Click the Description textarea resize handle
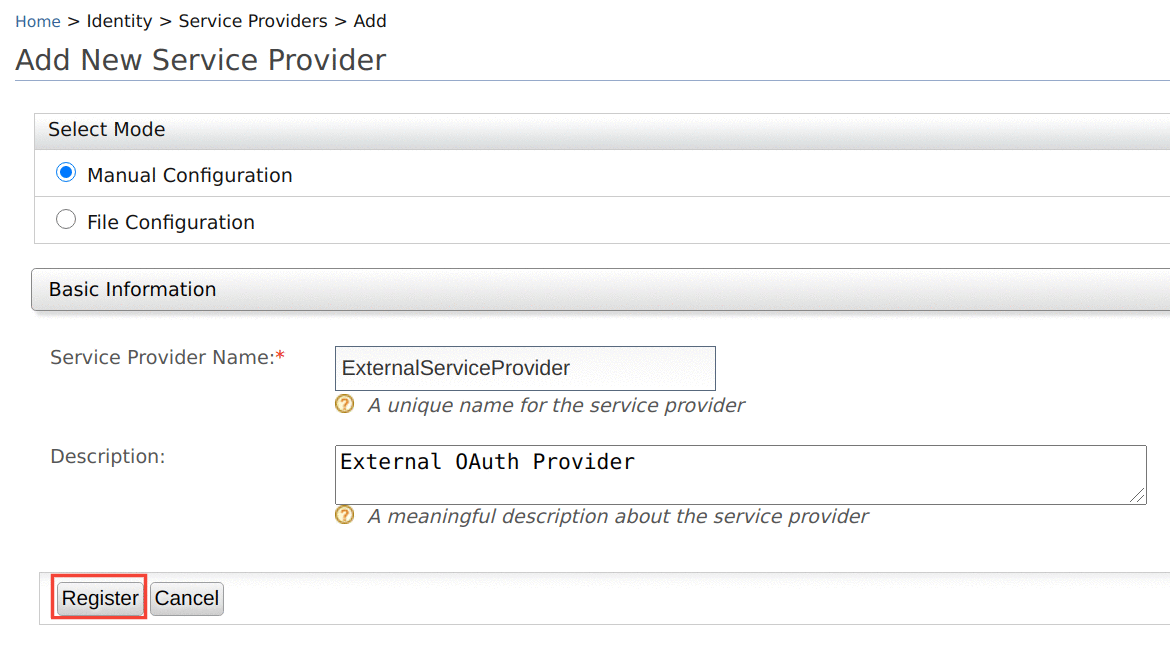 point(1138,496)
